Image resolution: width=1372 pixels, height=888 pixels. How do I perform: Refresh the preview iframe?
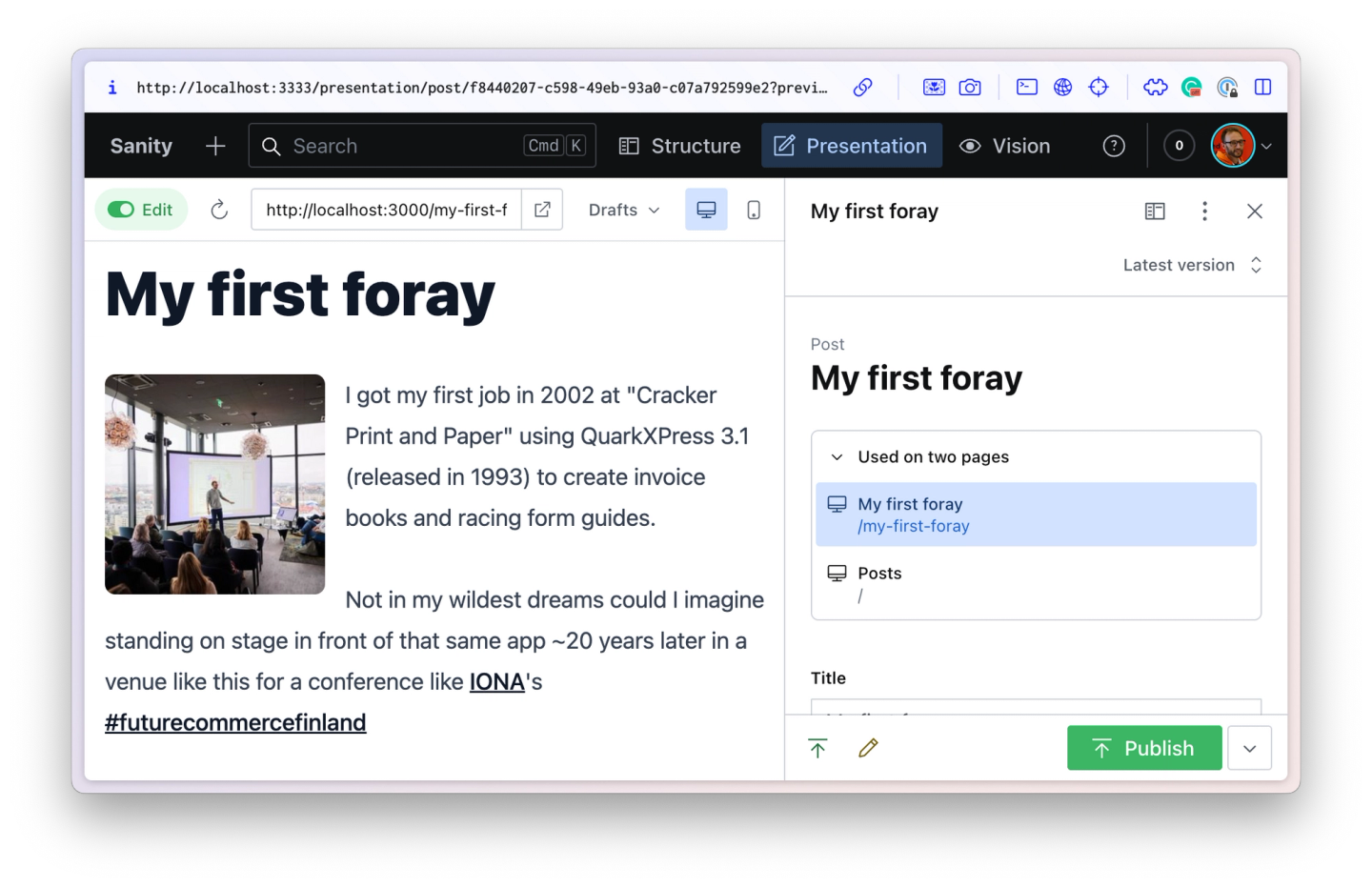click(x=219, y=210)
